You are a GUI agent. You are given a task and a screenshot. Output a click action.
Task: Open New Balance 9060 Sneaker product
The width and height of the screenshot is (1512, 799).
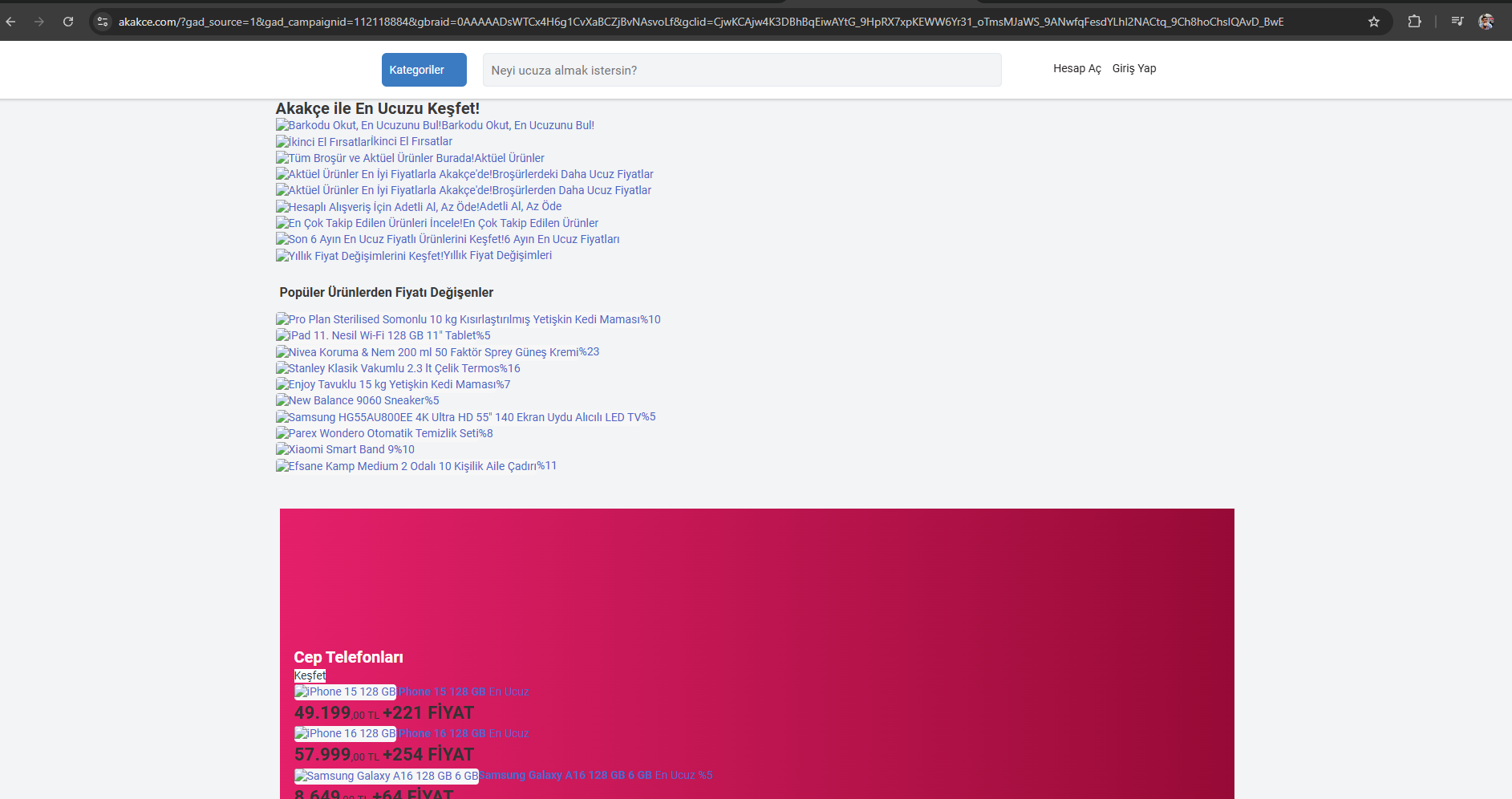tap(358, 400)
